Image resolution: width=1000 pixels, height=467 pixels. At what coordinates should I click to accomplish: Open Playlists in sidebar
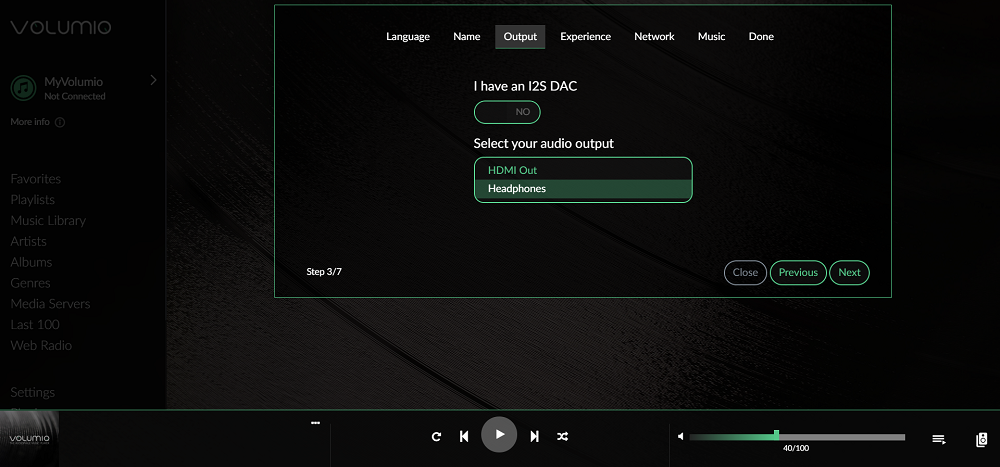pyautogui.click(x=33, y=200)
